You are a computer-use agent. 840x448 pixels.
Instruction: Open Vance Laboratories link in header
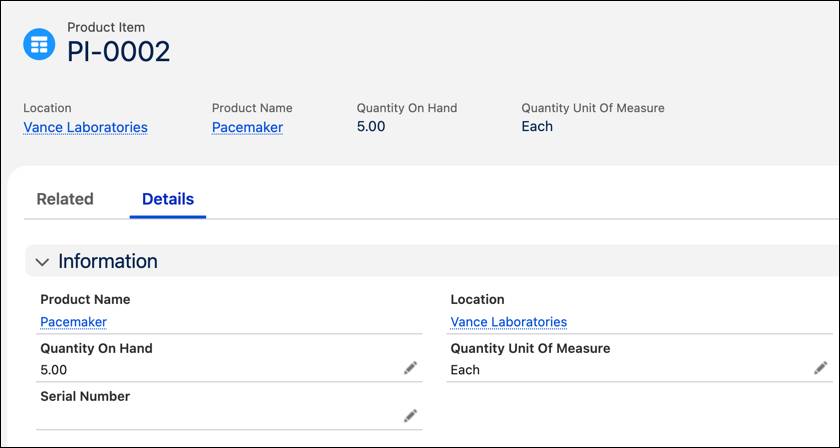85,128
